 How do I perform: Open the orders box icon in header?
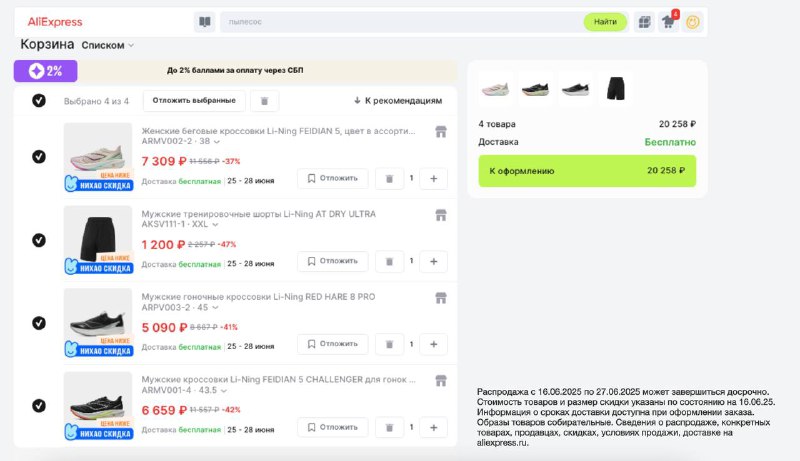(644, 22)
